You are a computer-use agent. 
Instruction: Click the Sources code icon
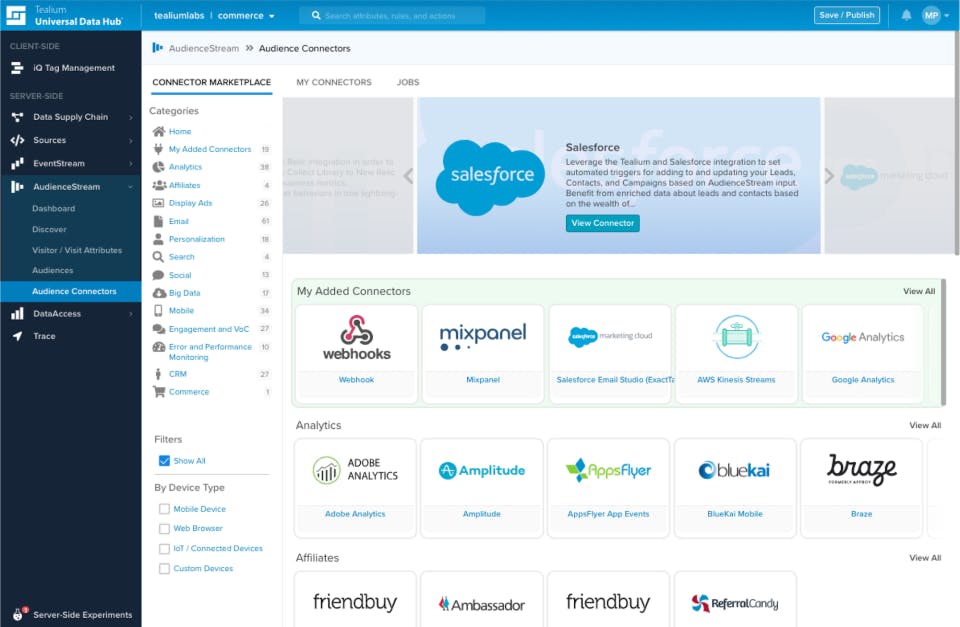pos(17,140)
